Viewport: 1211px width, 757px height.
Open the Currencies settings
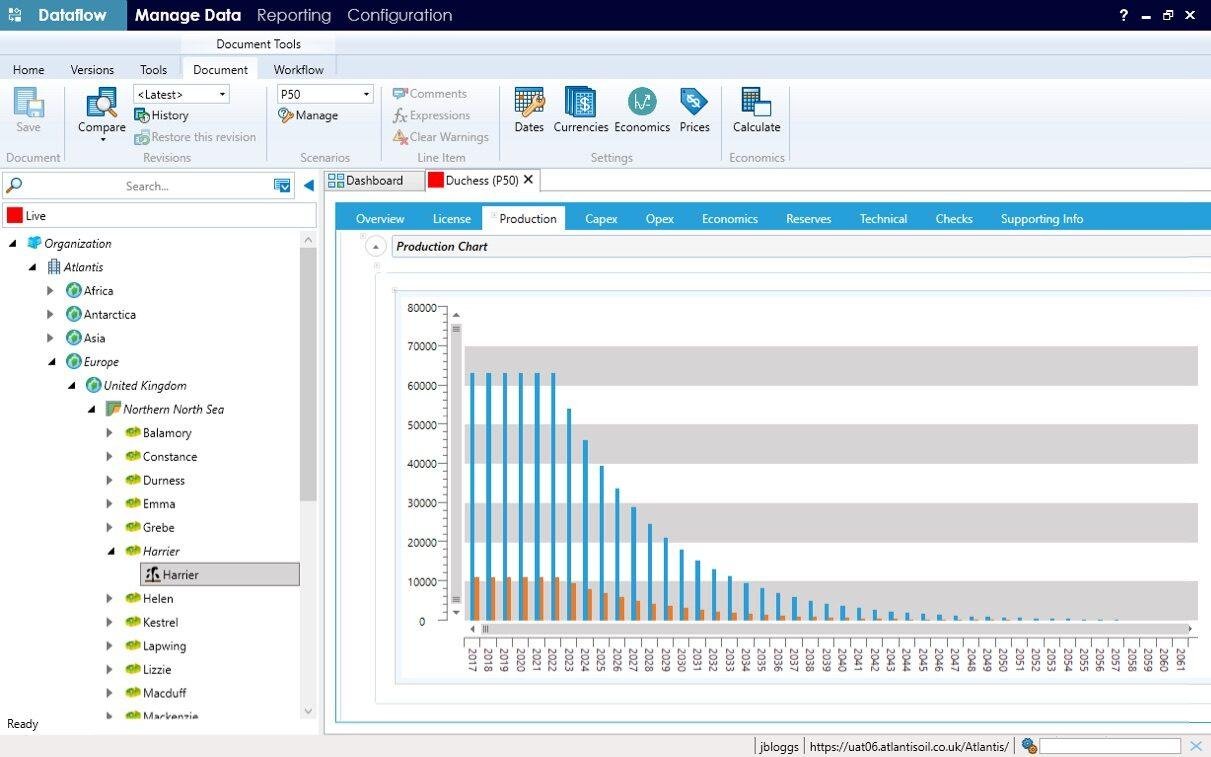pyautogui.click(x=580, y=103)
